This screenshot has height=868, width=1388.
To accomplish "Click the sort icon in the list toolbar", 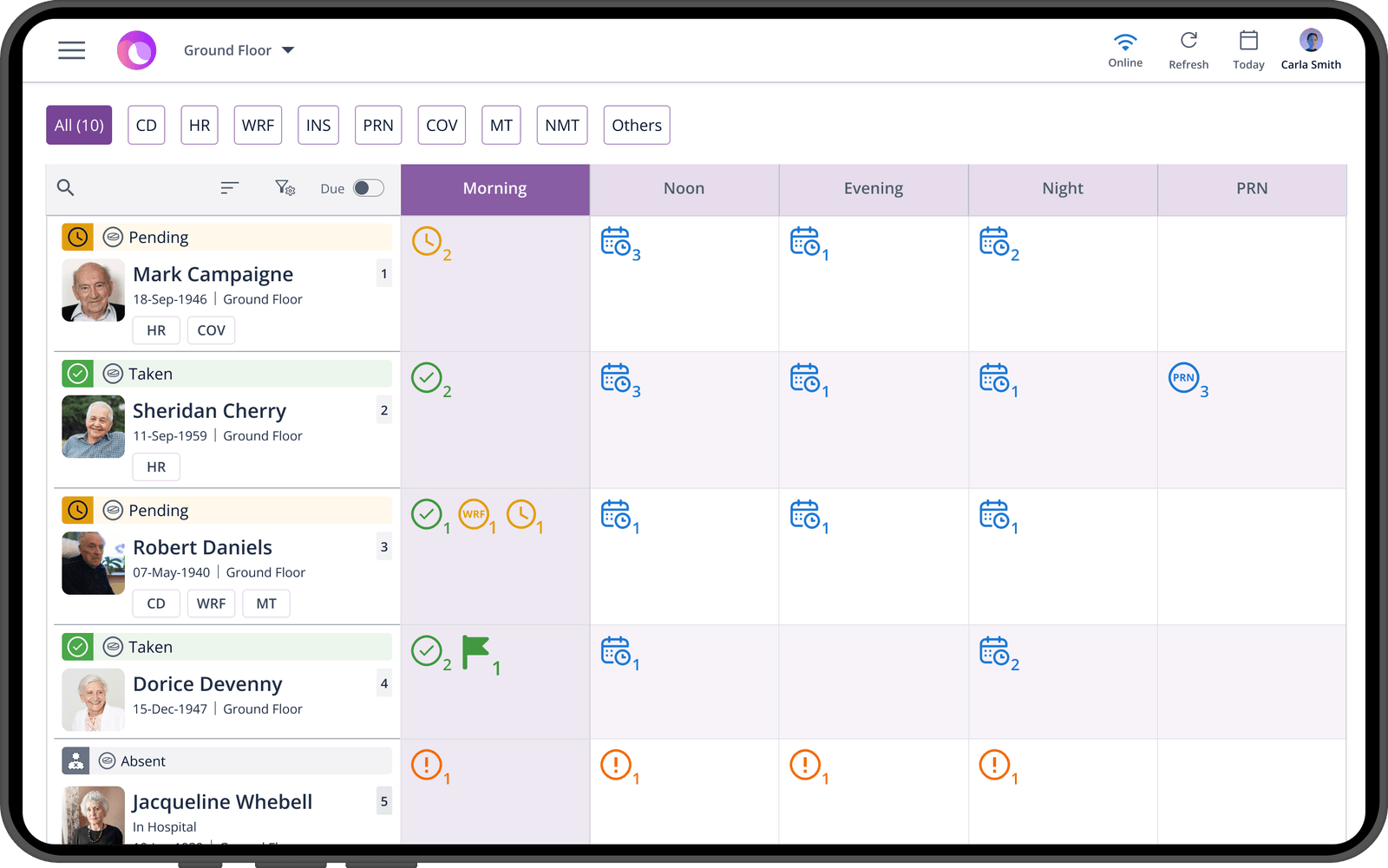I will pos(229,187).
